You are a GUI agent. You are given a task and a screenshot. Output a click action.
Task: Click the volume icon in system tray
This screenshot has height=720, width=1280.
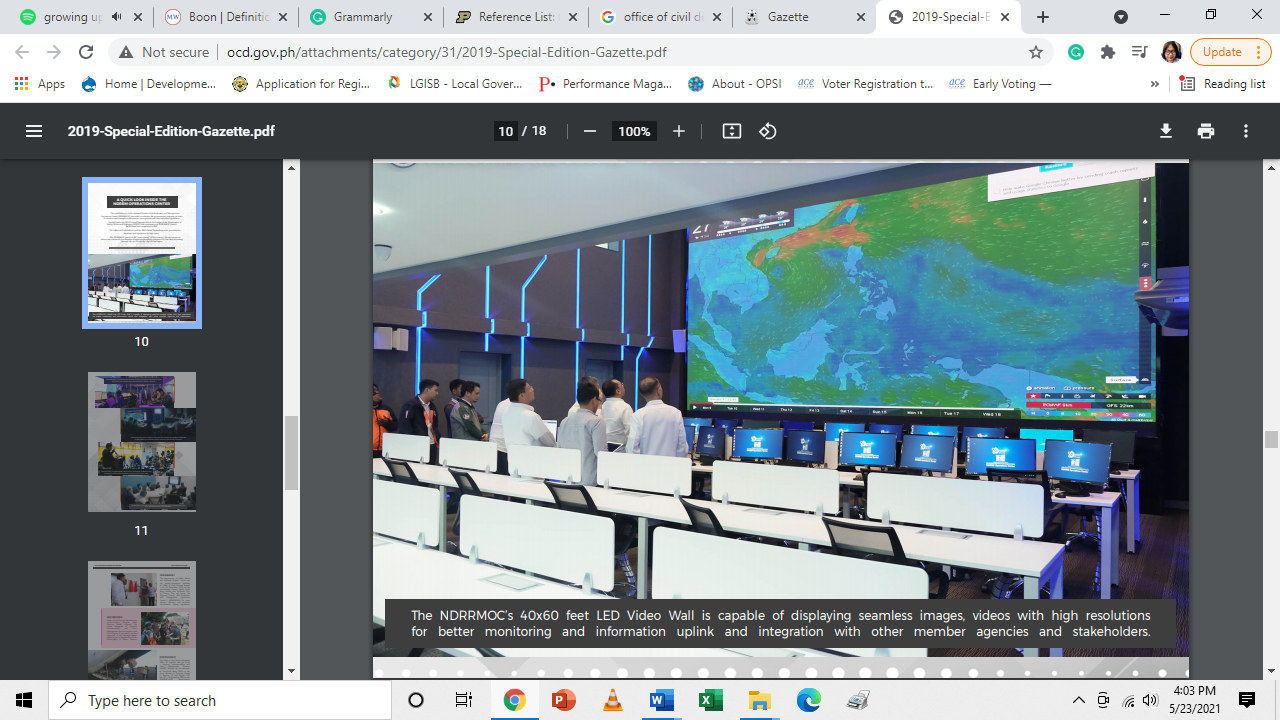pyautogui.click(x=1150, y=700)
